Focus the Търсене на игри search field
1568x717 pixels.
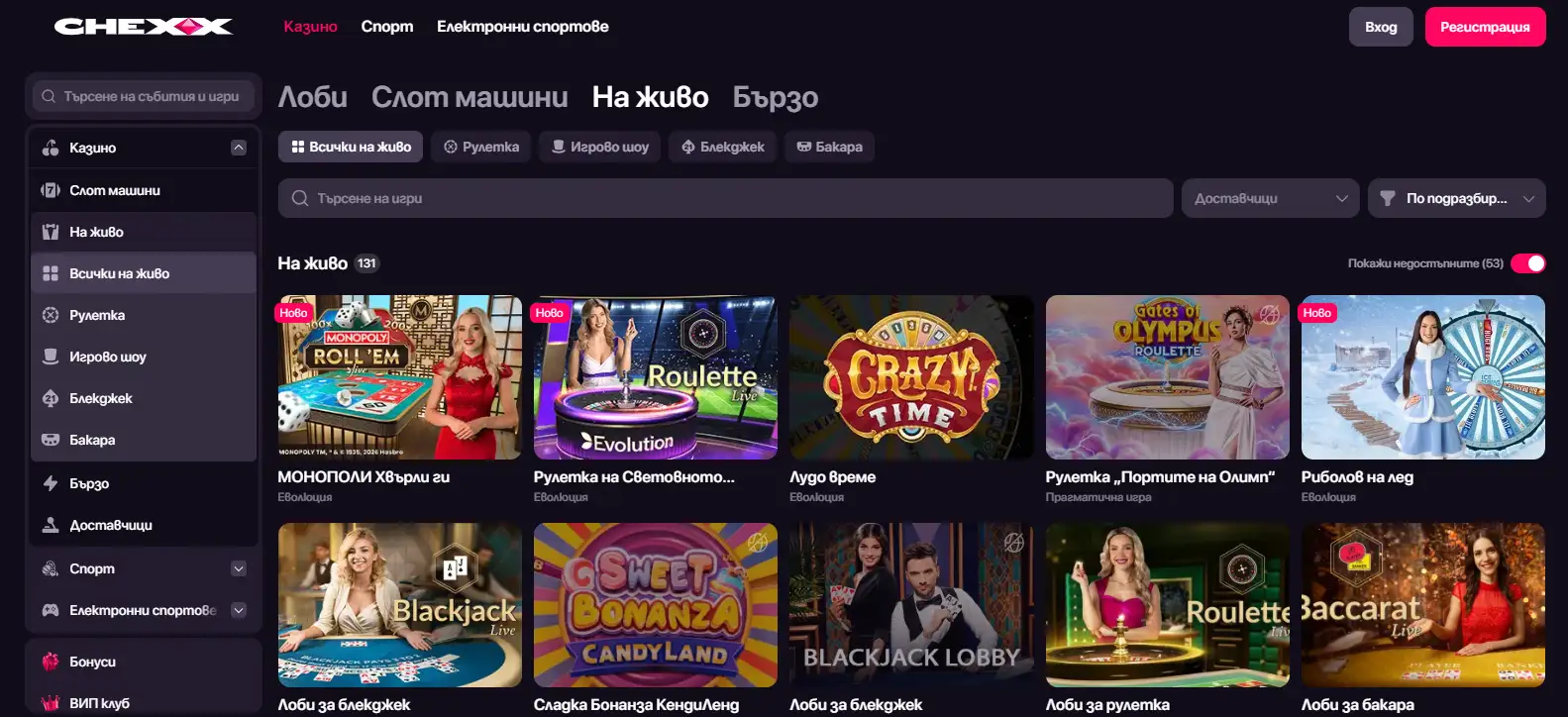point(725,198)
